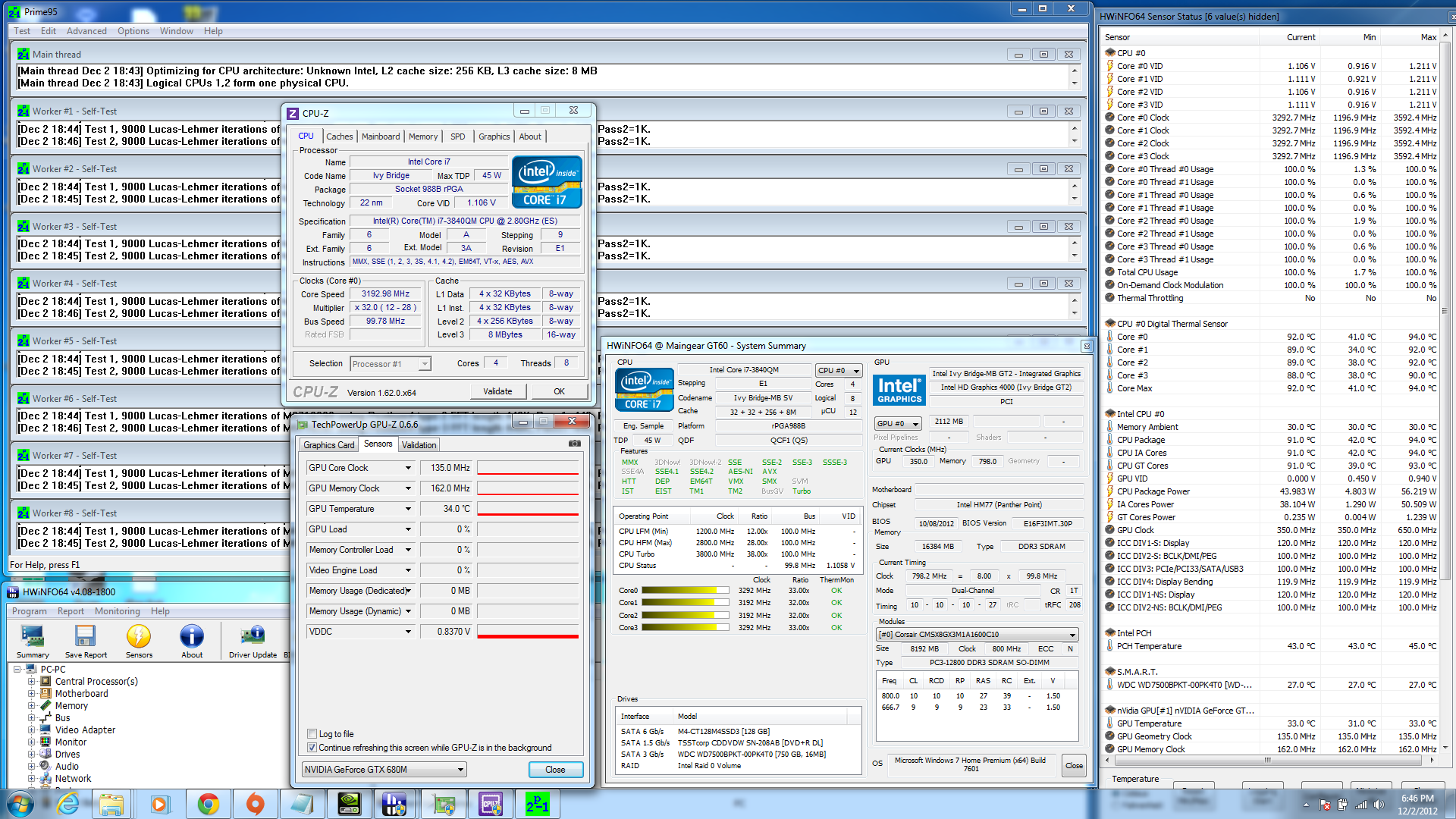Switch to Mainboard tab in CPU-Z

381,136
